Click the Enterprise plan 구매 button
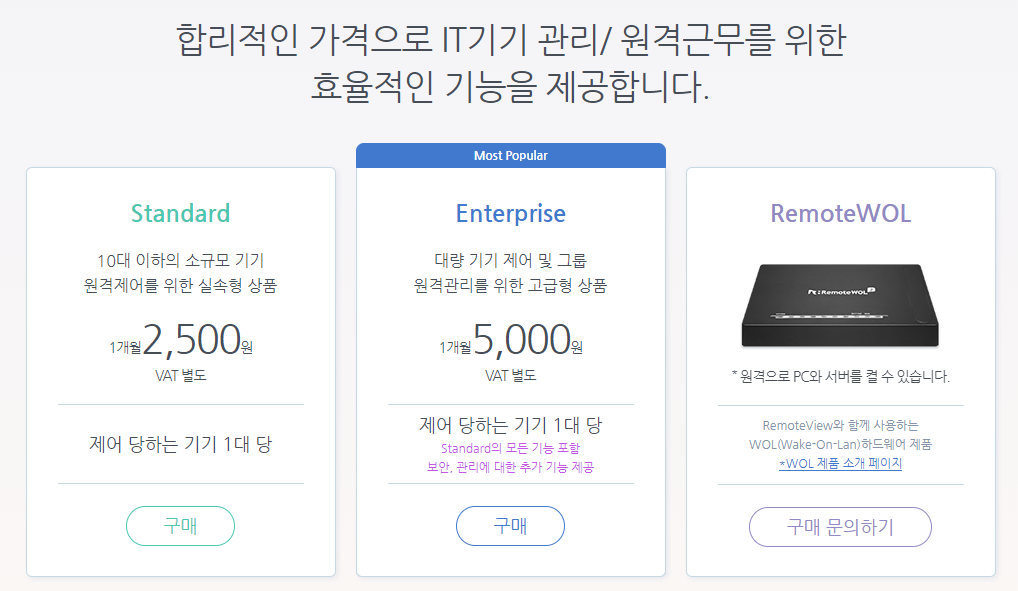This screenshot has height=591, width=1018. [510, 526]
